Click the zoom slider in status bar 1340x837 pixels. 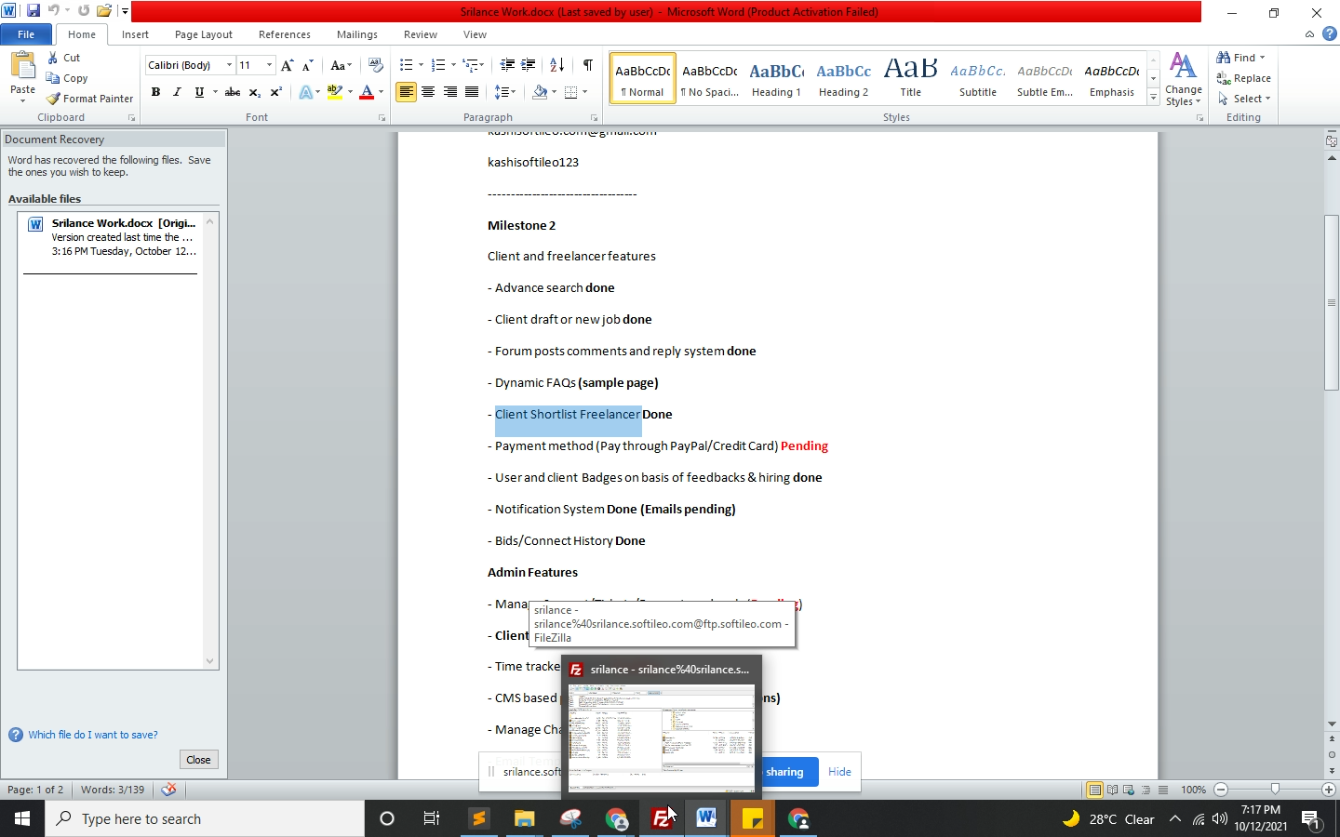pyautogui.click(x=1274, y=790)
